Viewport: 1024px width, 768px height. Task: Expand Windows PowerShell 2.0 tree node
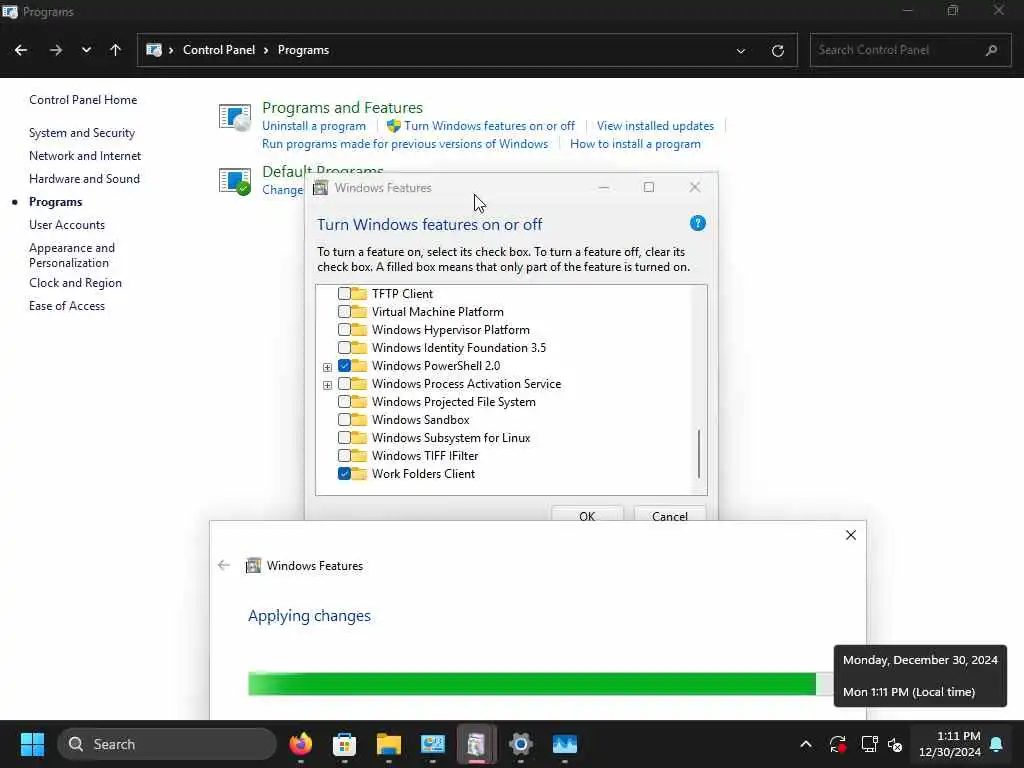click(327, 367)
